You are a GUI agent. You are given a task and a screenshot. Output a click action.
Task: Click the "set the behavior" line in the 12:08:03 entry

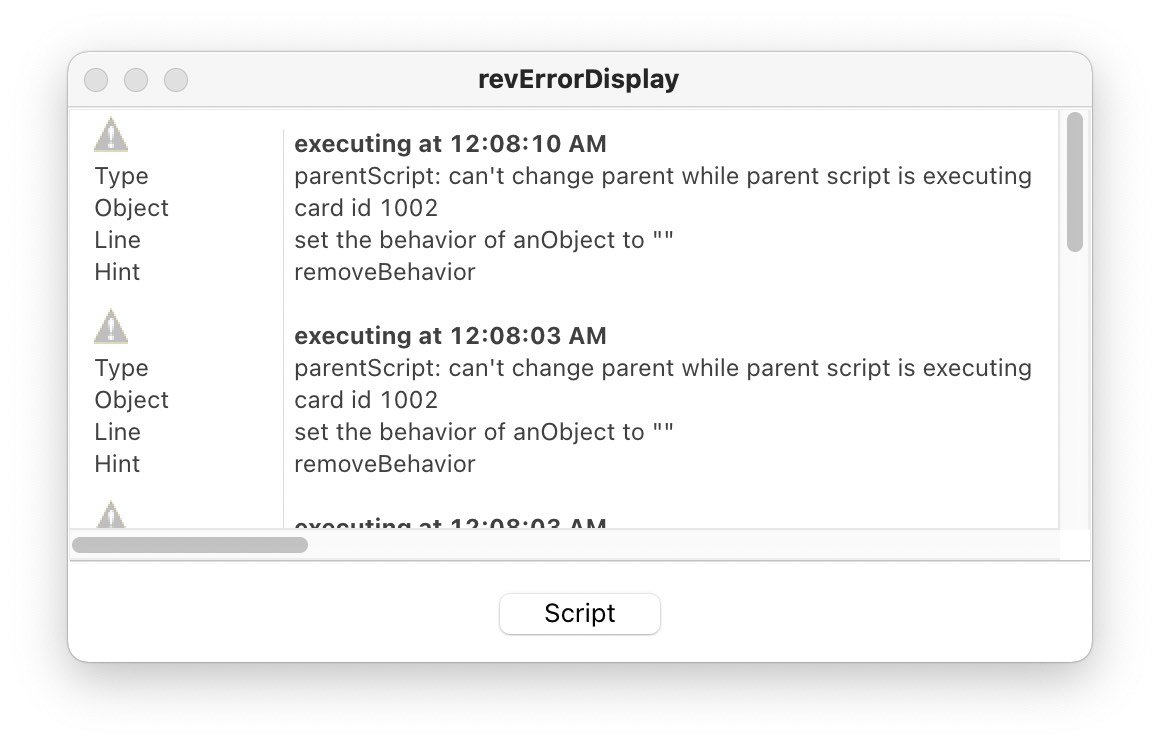click(x=484, y=432)
